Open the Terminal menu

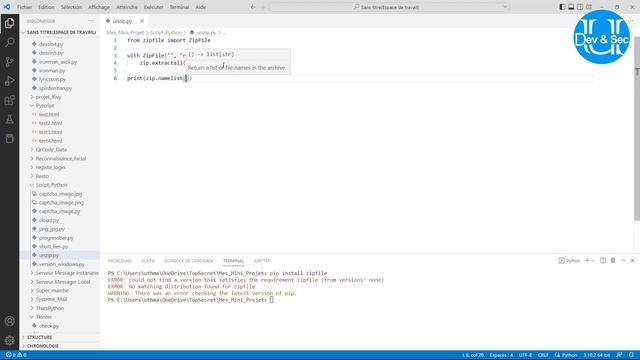179,7
